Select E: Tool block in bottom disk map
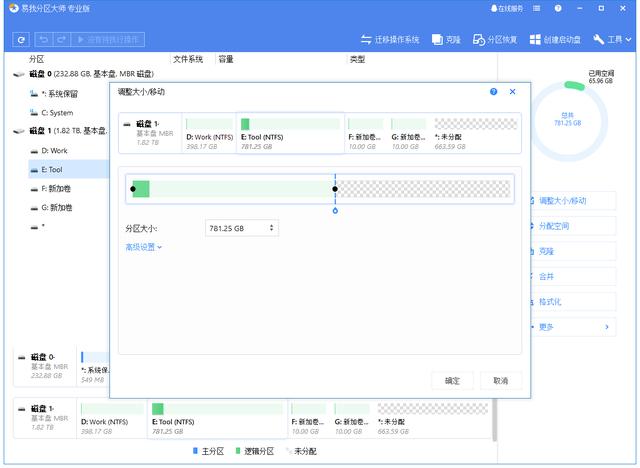 click(x=217, y=419)
